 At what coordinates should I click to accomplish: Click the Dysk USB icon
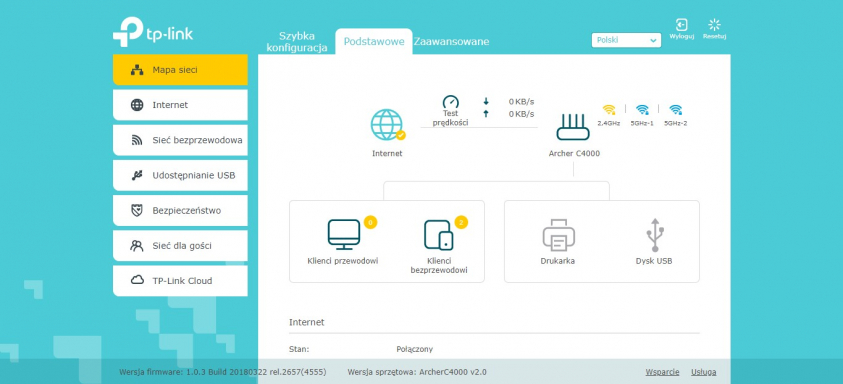click(x=654, y=234)
